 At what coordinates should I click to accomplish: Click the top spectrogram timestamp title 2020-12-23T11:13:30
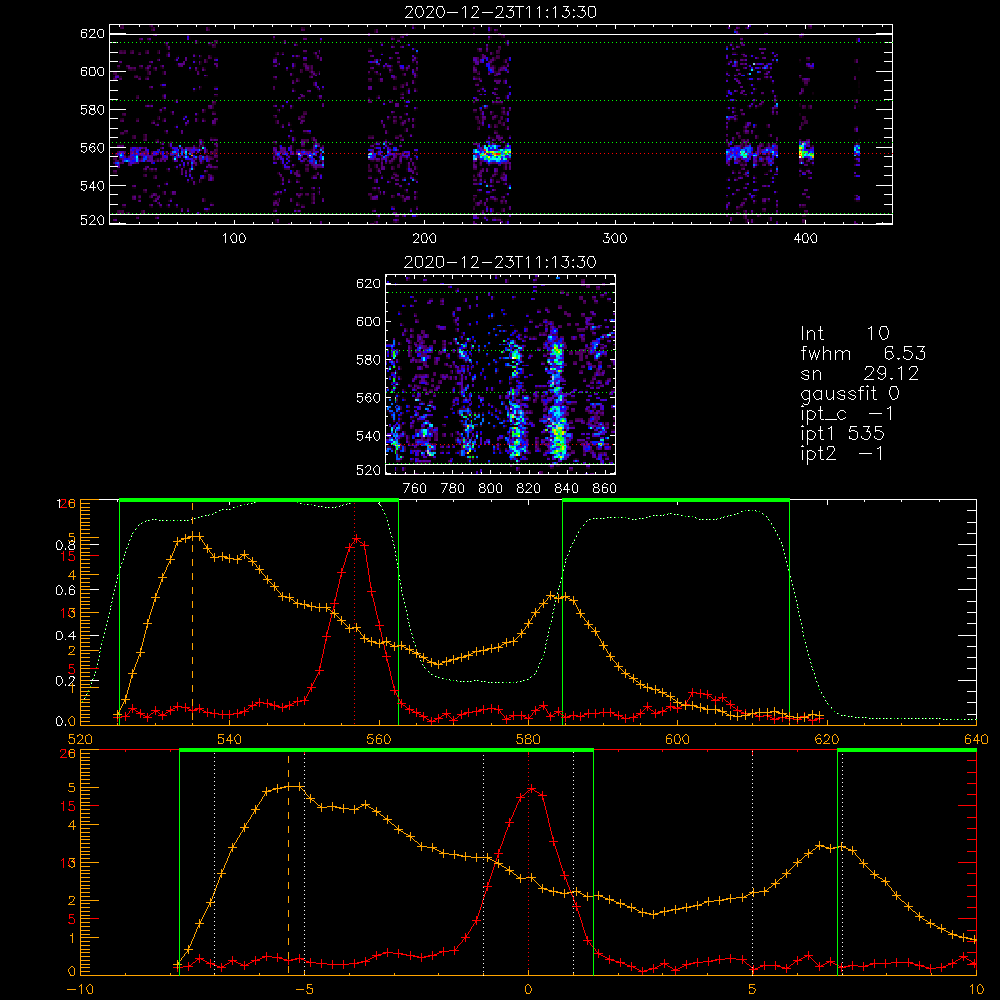tap(500, 12)
